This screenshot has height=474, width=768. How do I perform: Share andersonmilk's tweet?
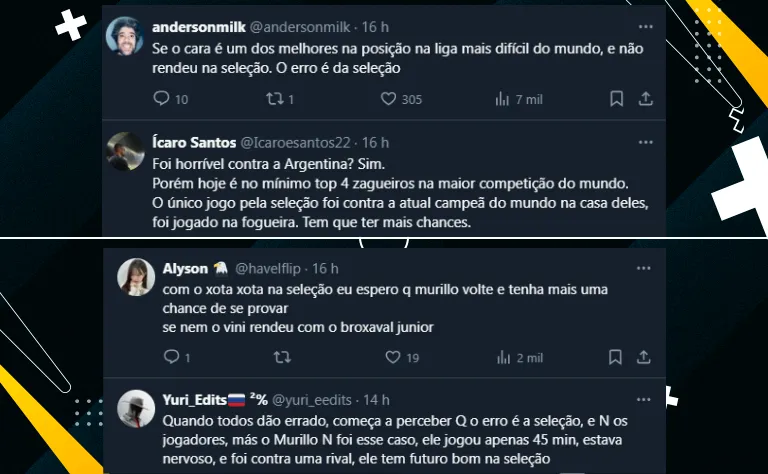click(646, 99)
